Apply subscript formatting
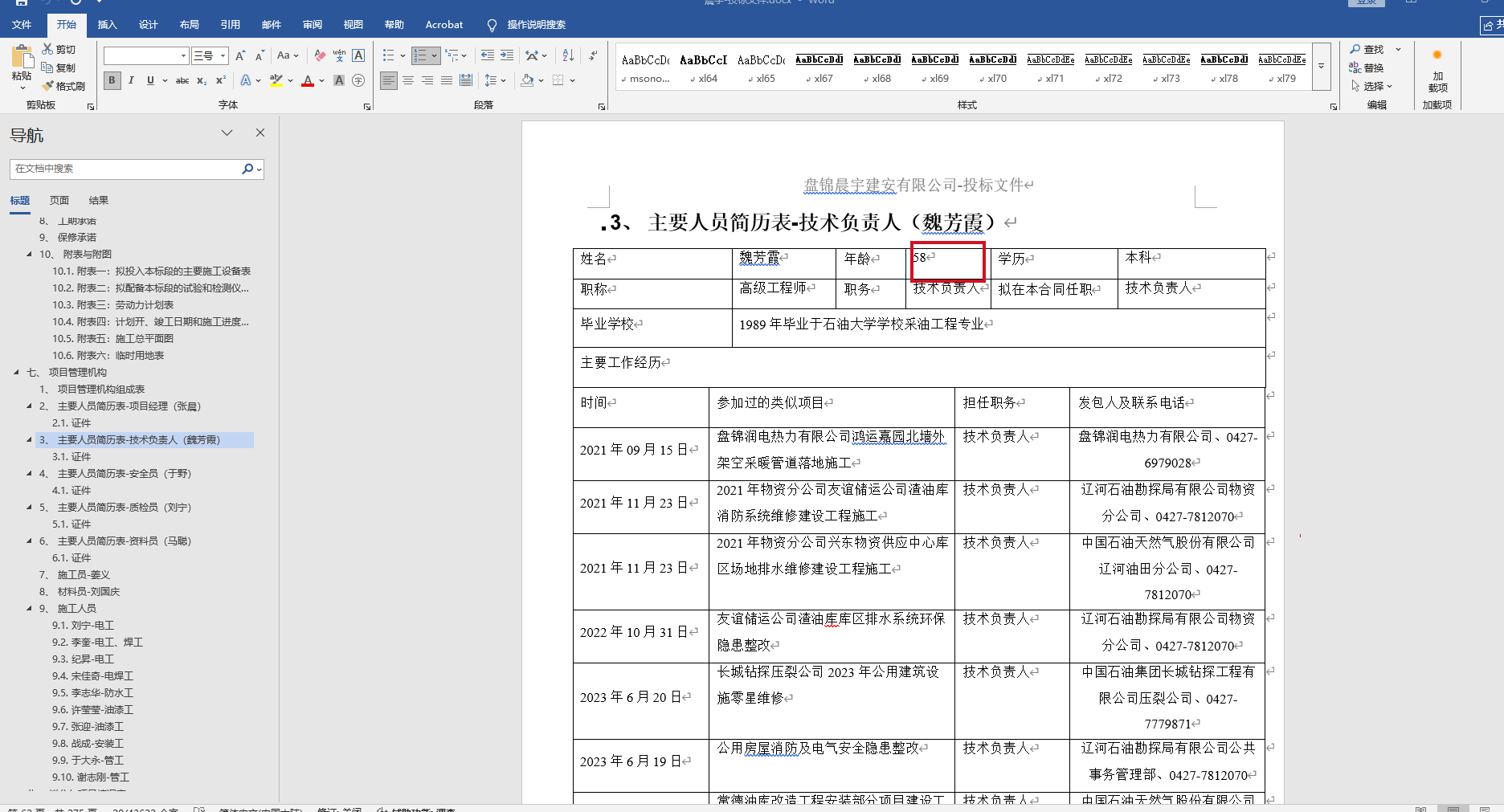This screenshot has height=812, width=1504. 202,80
